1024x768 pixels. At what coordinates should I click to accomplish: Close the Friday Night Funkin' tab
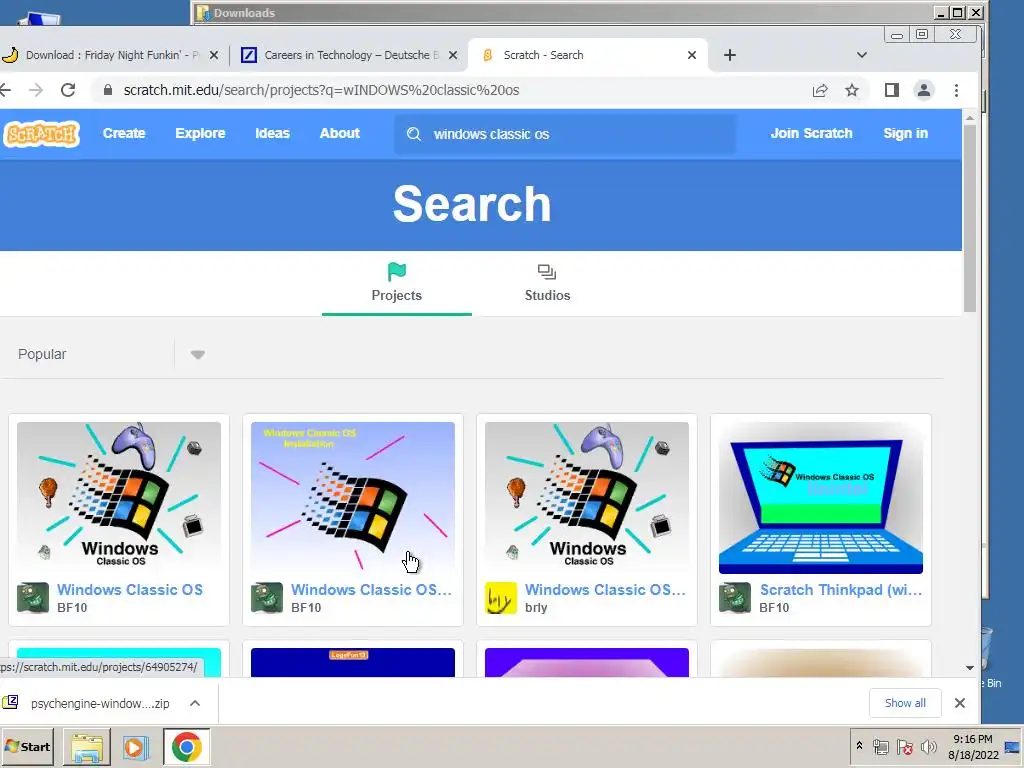214,56
